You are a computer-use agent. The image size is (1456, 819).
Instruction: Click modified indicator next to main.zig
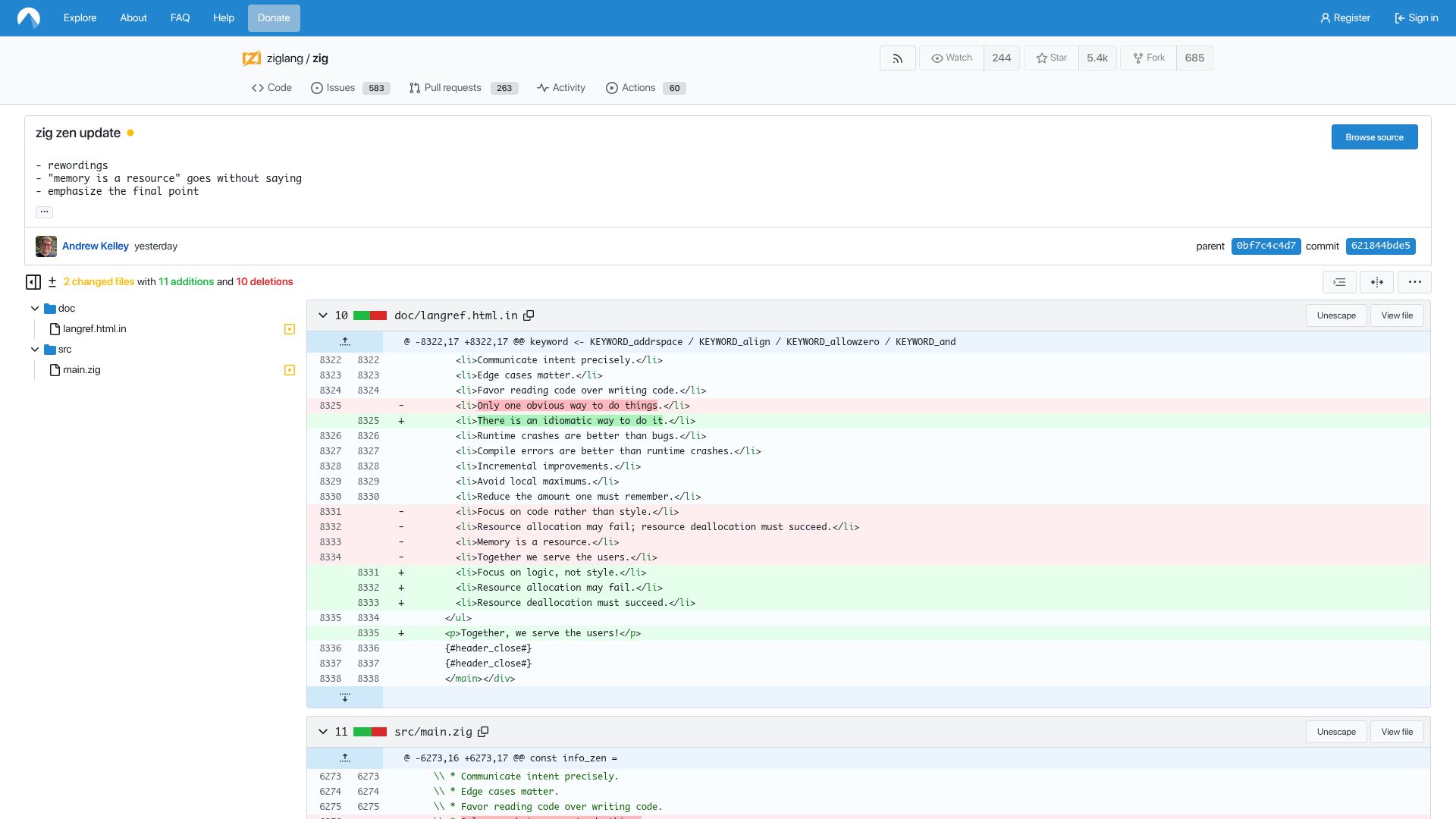coord(290,370)
